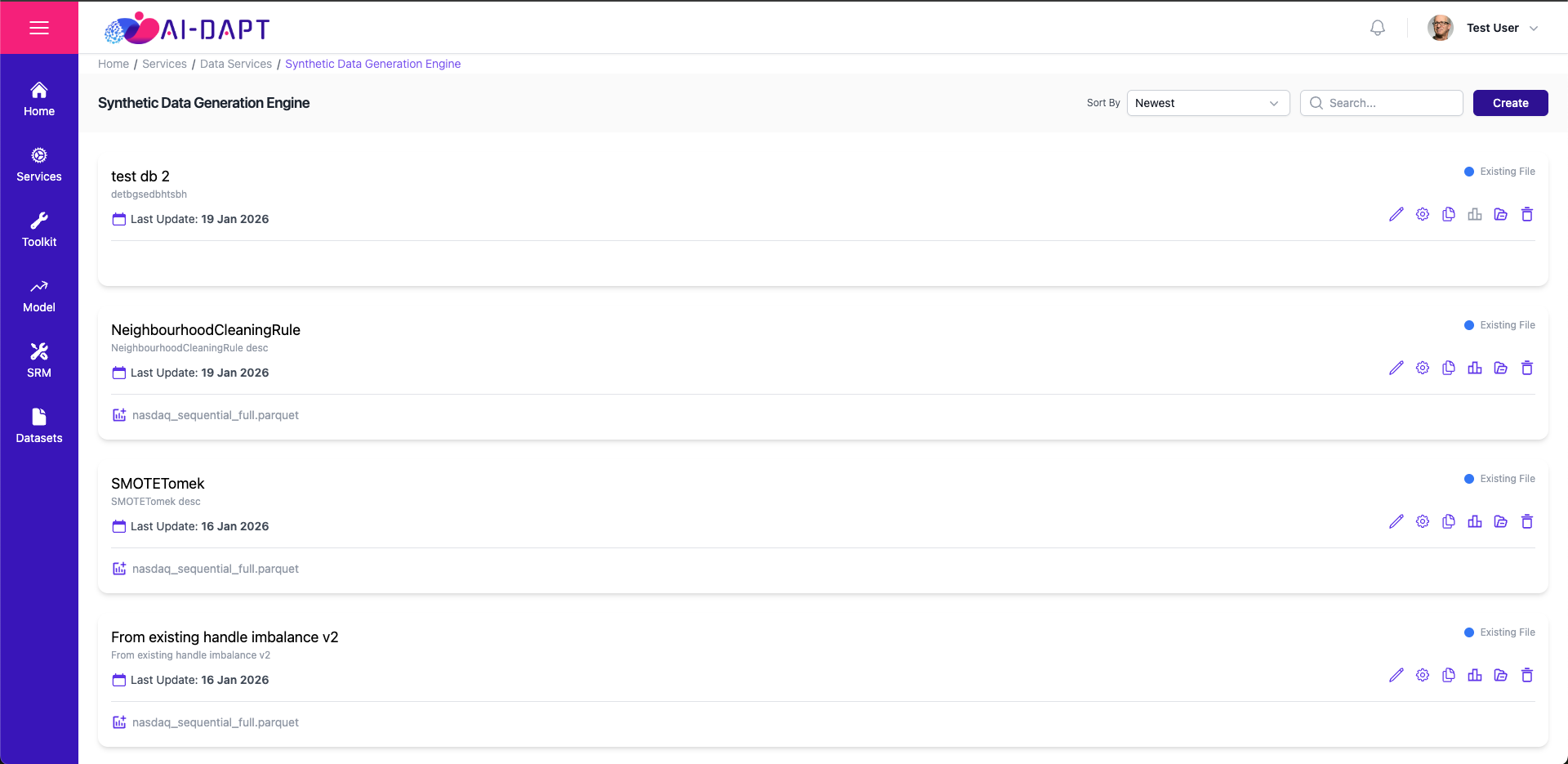Click Services breadcrumb link

[x=164, y=64]
